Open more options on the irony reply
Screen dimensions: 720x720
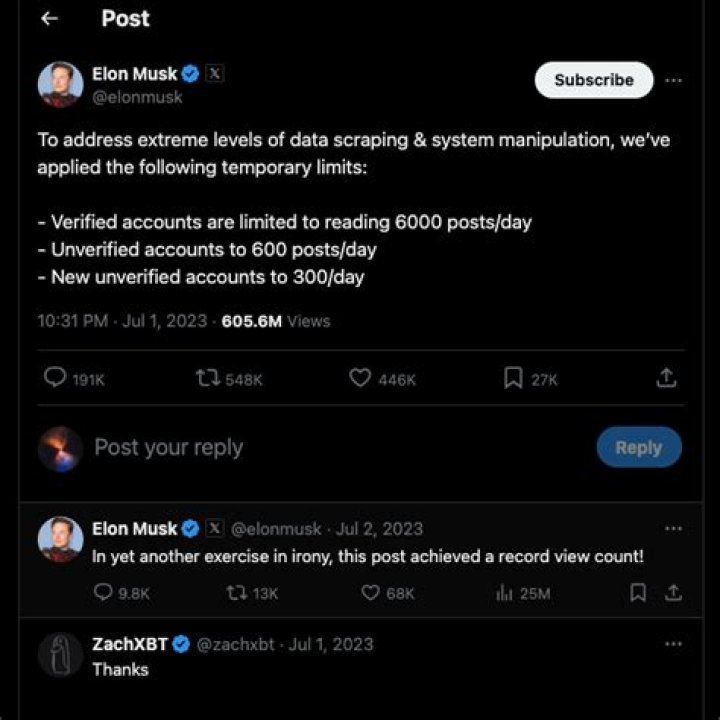pos(674,528)
